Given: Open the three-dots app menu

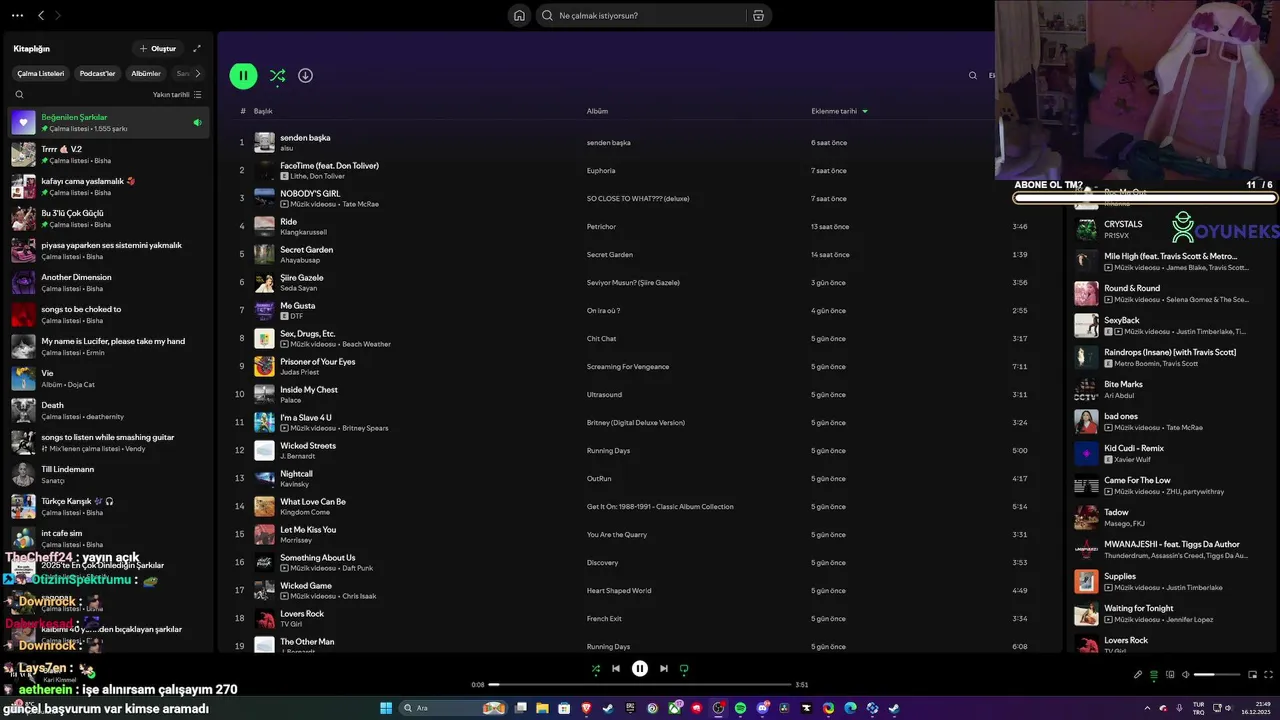Looking at the screenshot, I should tap(17, 15).
